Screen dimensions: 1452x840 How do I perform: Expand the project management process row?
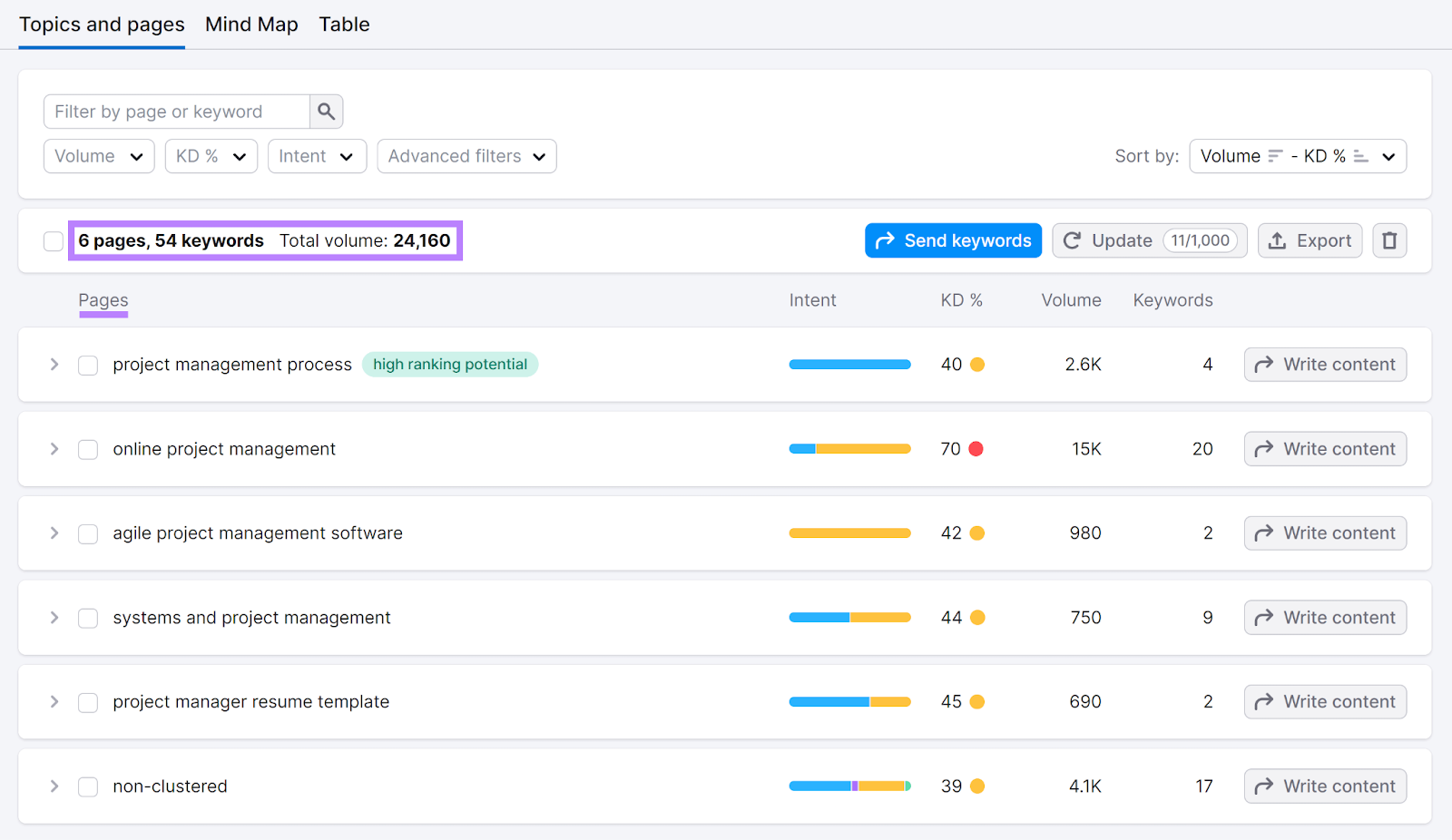pos(54,365)
